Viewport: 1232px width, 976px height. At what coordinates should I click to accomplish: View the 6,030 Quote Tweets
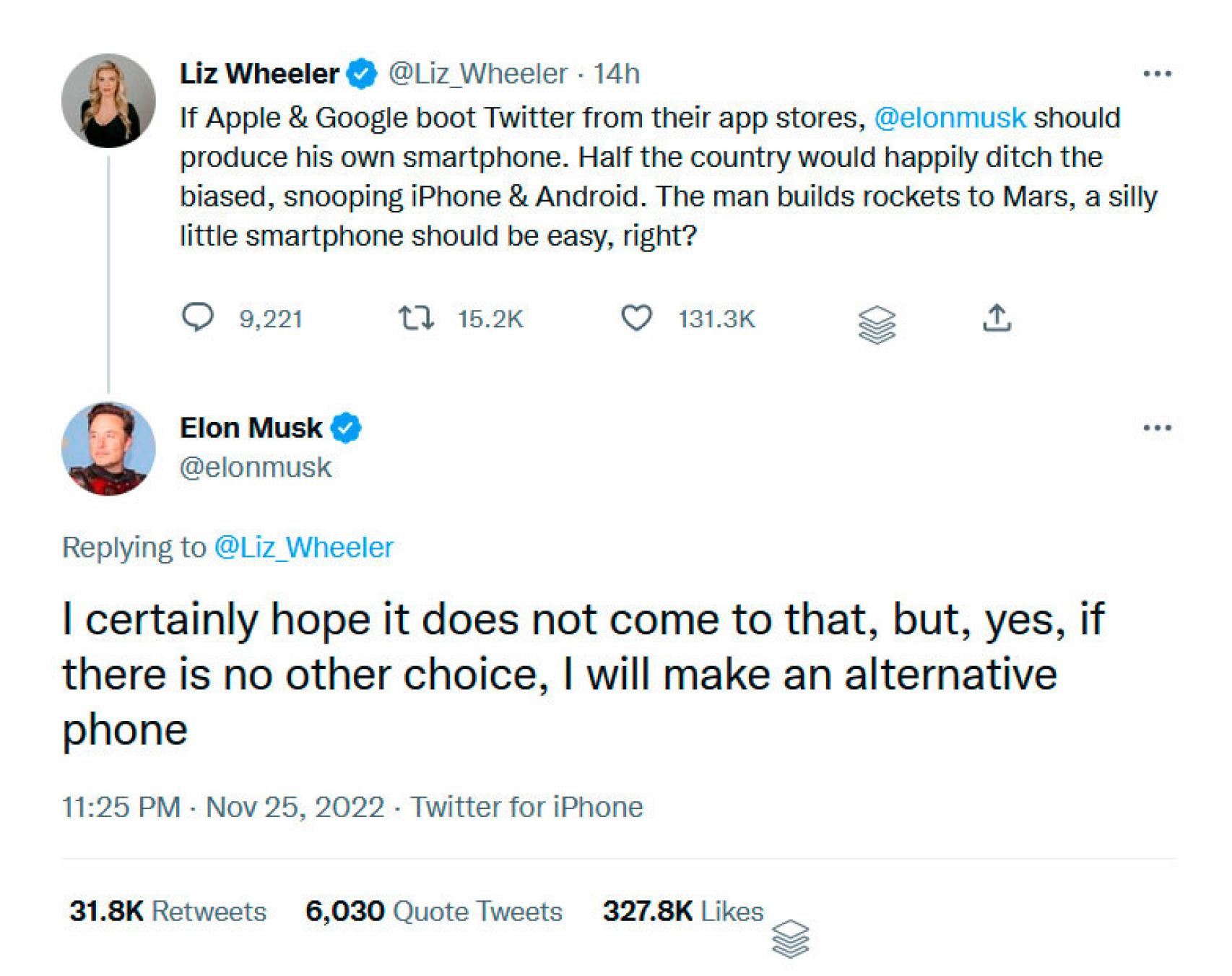pyautogui.click(x=433, y=912)
